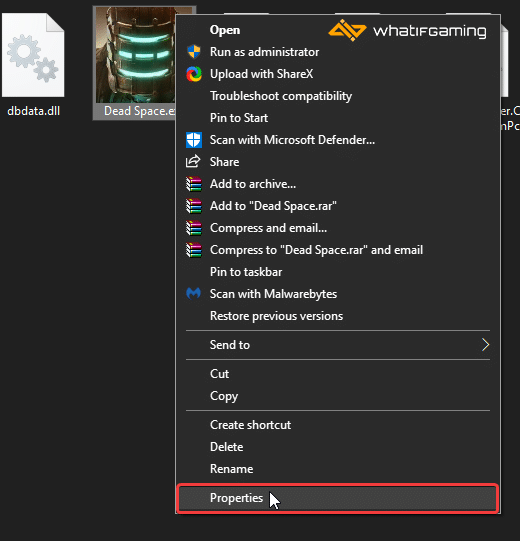
Task: Select Upload with ShareX
Action: click(338, 74)
